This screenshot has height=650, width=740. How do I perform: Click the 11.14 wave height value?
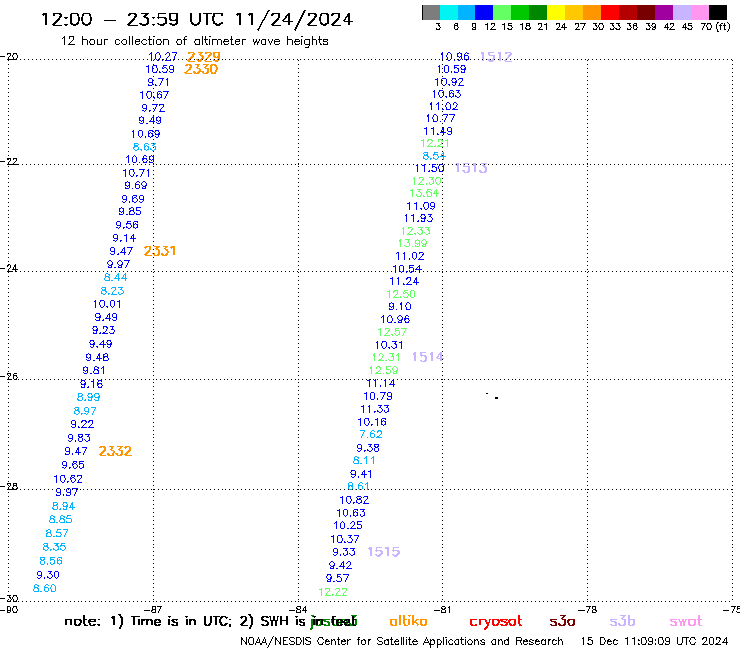381,383
